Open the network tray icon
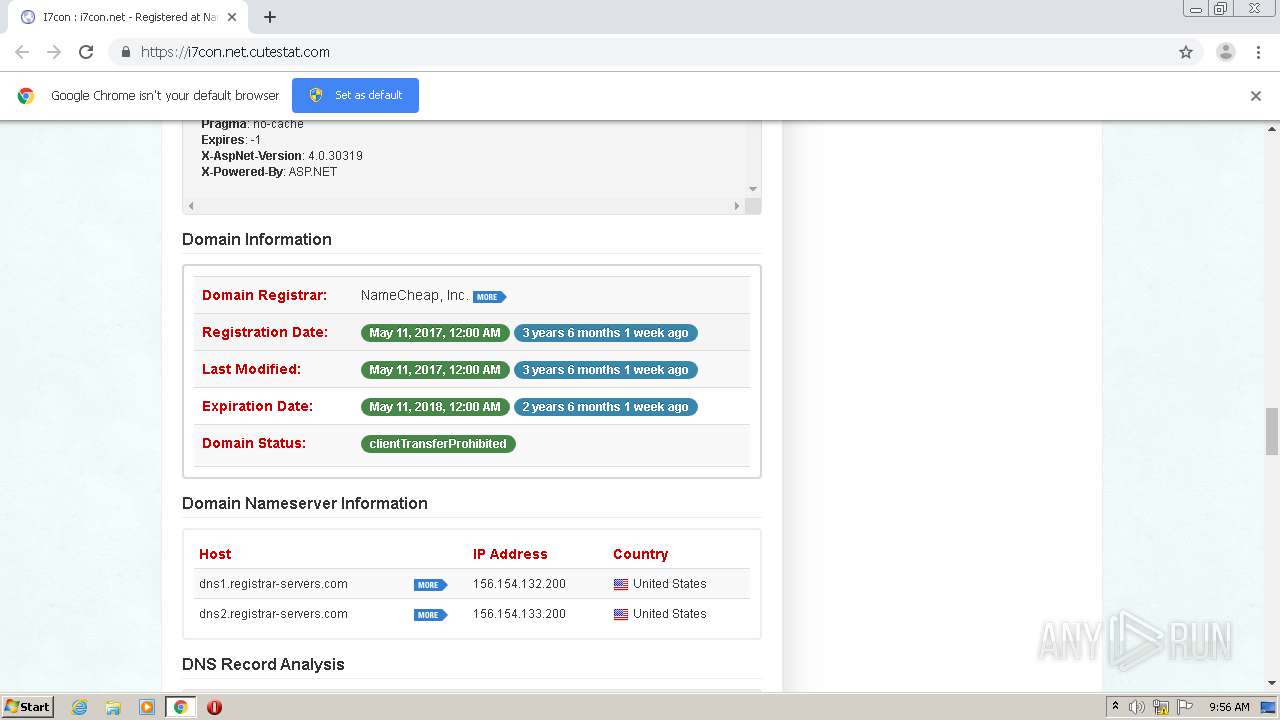 click(x=1161, y=707)
